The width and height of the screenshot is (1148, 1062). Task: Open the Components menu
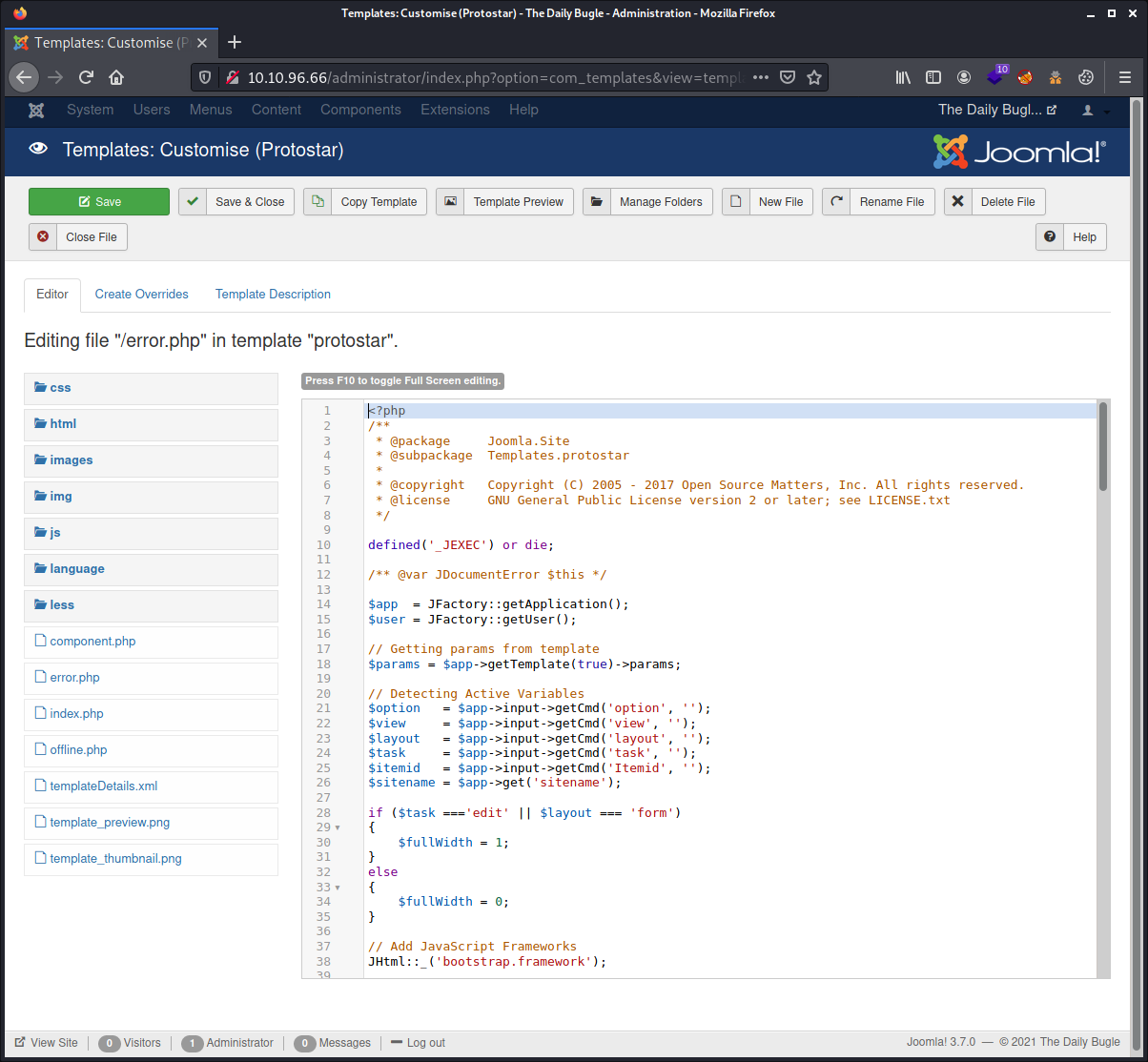pos(360,110)
